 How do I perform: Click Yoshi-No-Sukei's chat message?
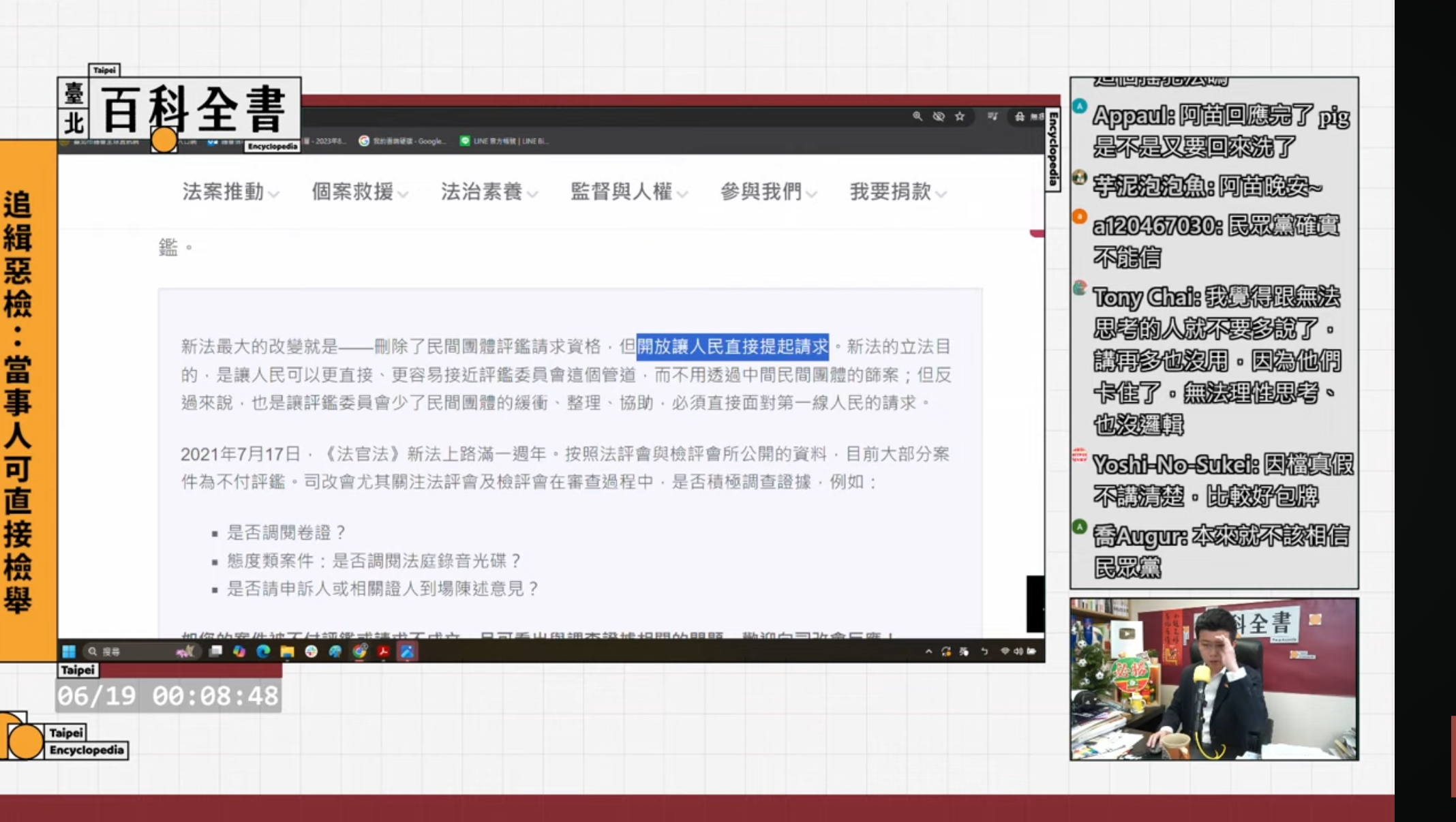tap(1223, 481)
